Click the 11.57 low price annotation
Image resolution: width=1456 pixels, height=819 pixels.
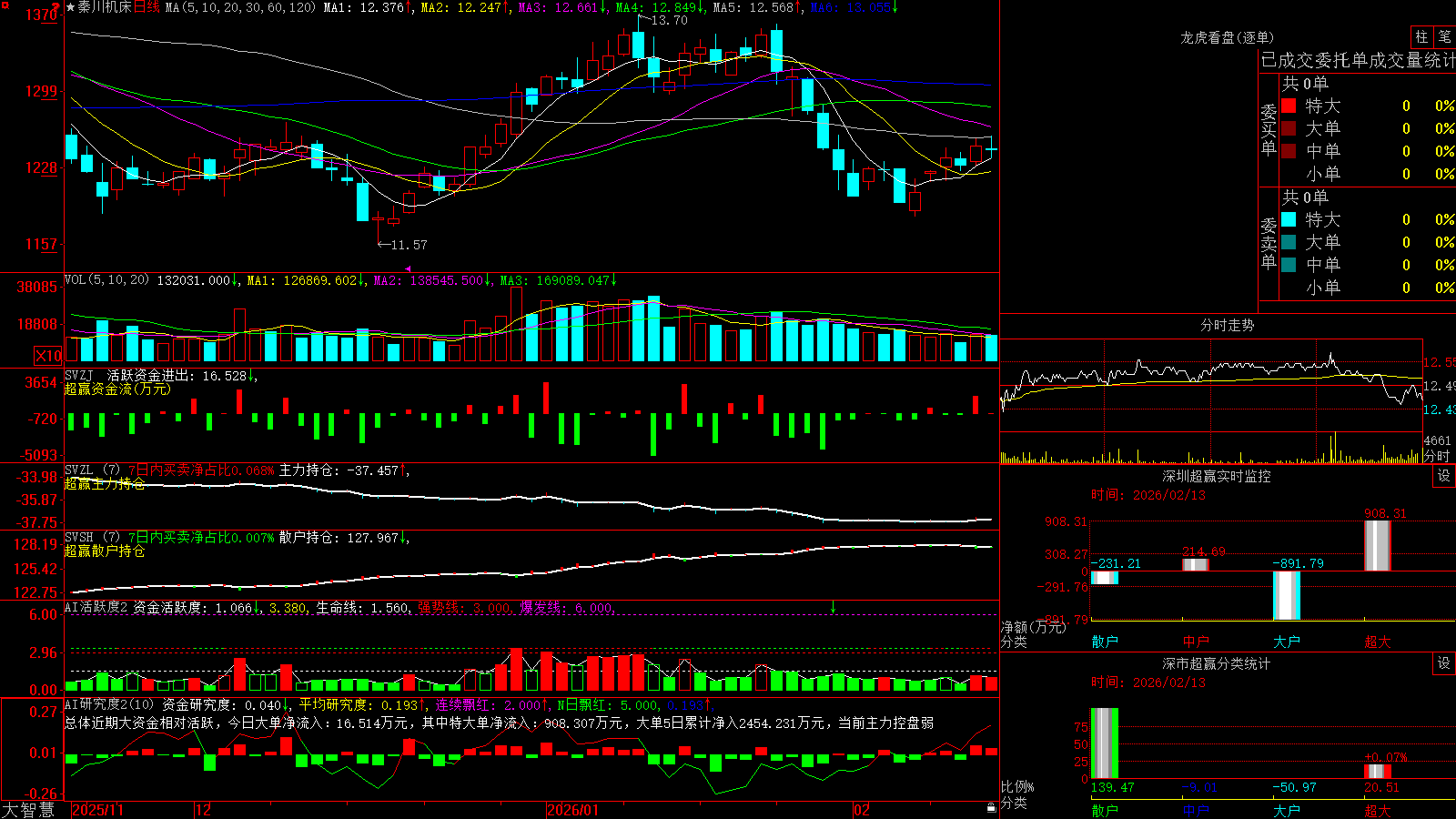click(408, 245)
